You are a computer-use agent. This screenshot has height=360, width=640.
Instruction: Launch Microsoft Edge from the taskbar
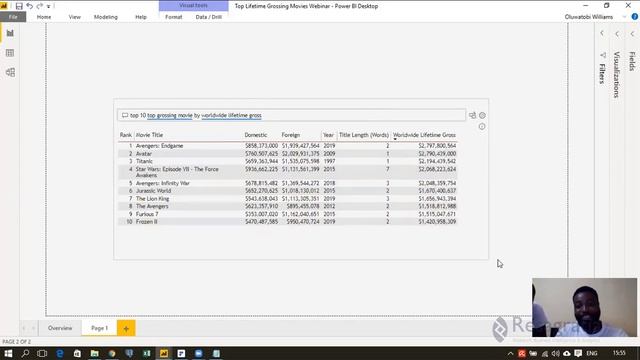click(x=60, y=353)
